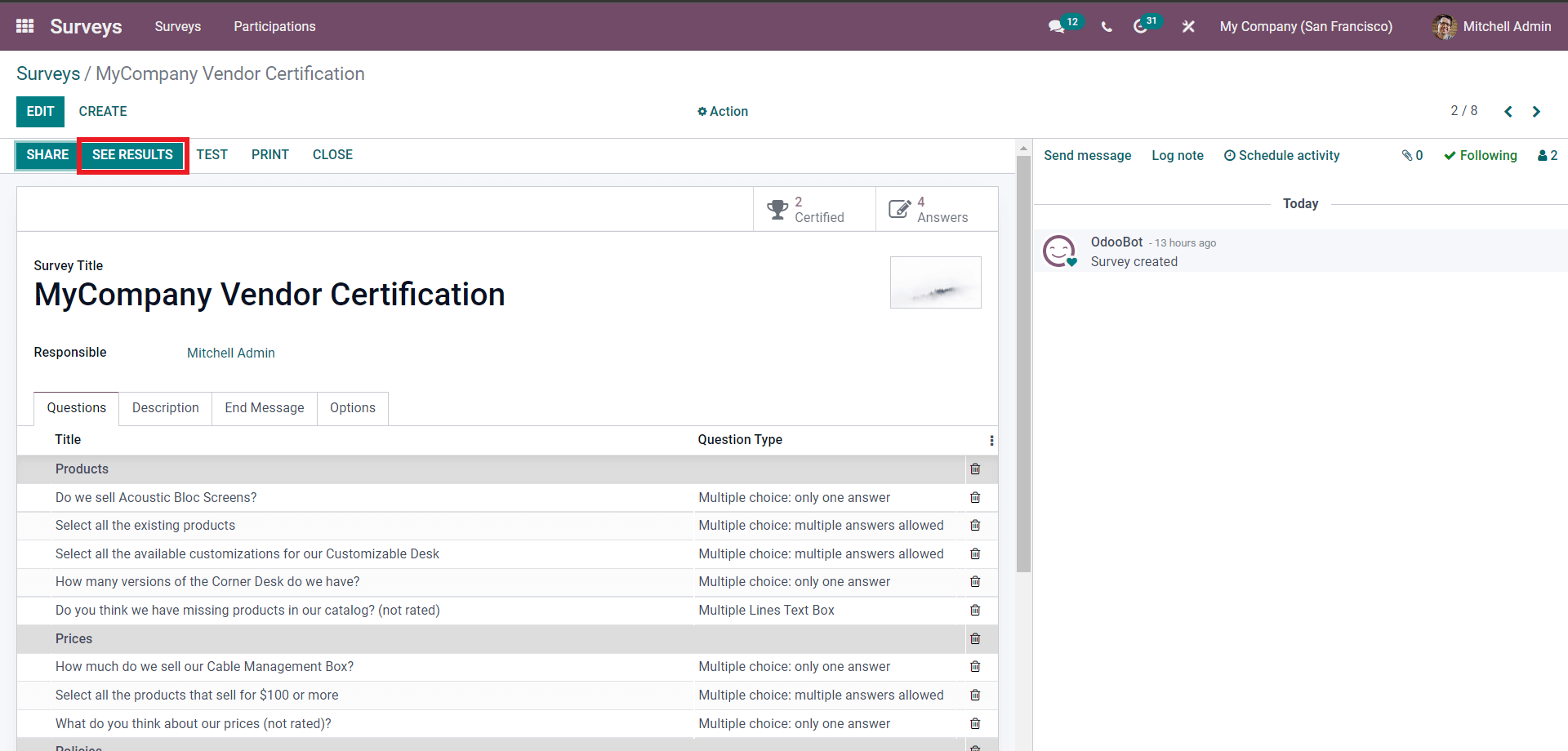The image size is (1568, 751).
Task: Click the CREATE button
Action: click(x=103, y=112)
